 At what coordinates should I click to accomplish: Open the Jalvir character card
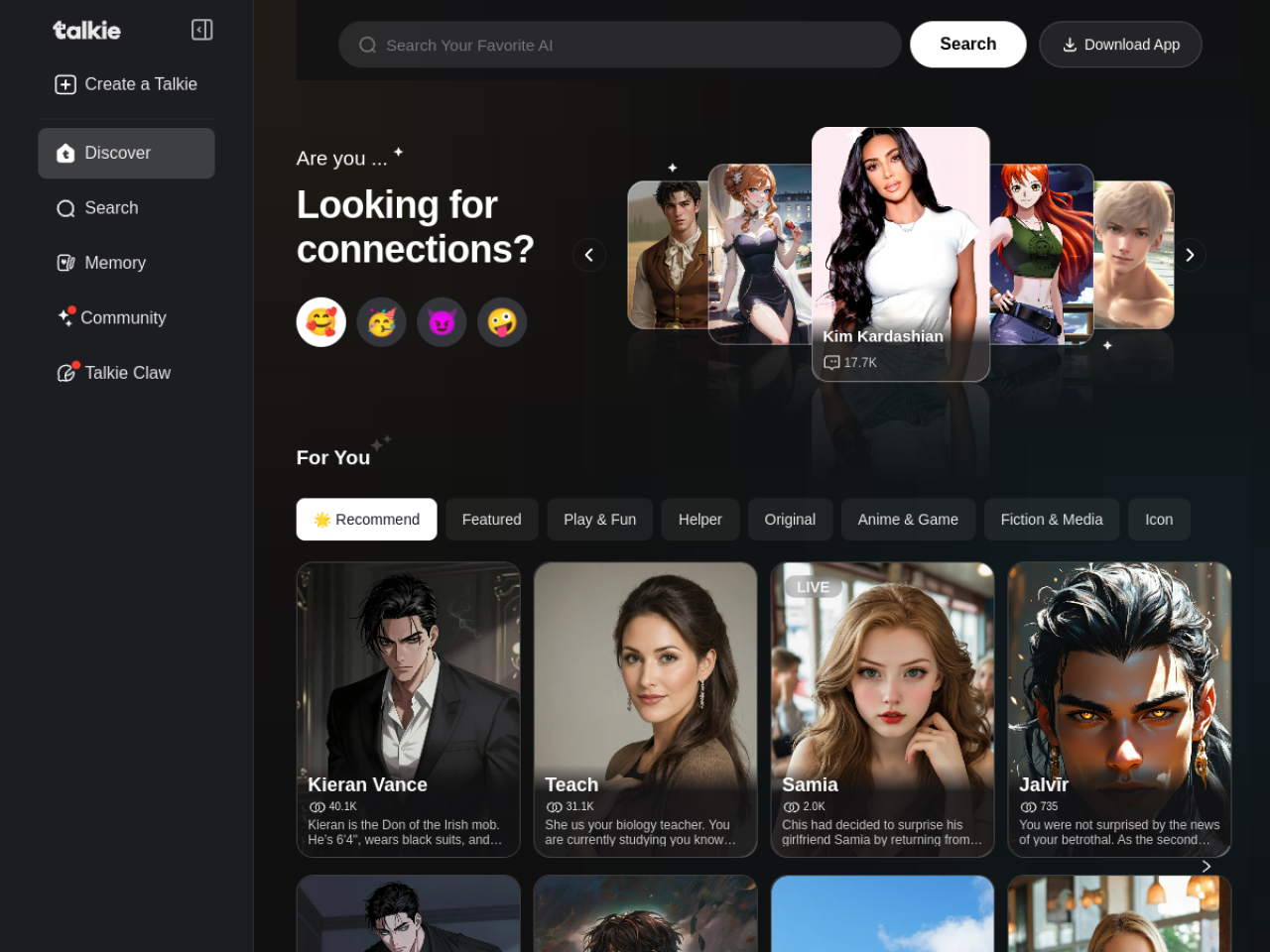coord(1120,709)
